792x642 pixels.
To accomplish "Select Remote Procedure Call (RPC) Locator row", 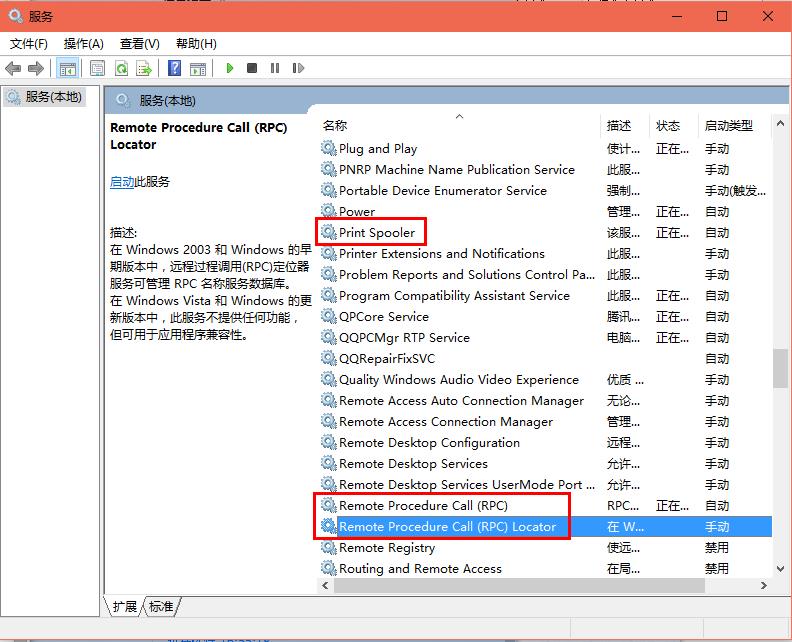I will pyautogui.click(x=546, y=526).
